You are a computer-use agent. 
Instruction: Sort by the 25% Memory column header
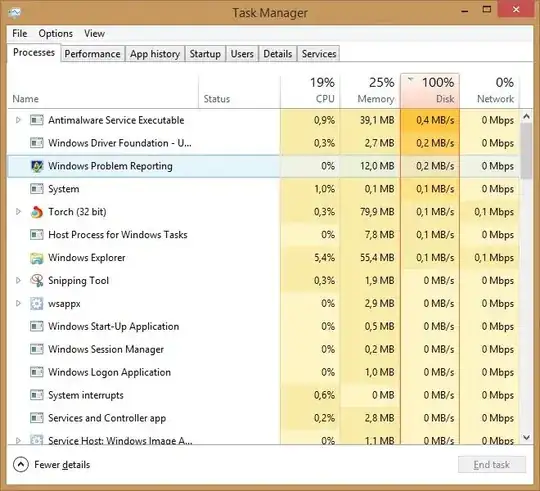[370, 91]
